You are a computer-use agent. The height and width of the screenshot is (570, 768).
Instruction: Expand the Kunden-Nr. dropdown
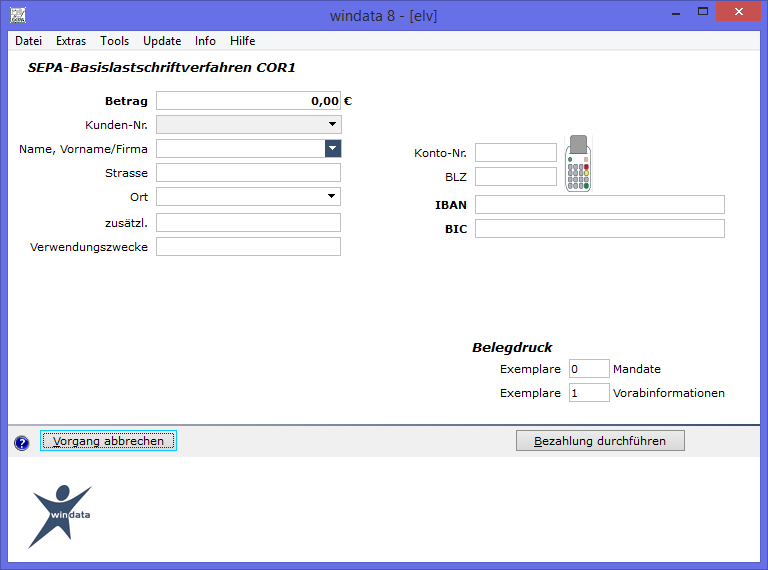tap(332, 124)
